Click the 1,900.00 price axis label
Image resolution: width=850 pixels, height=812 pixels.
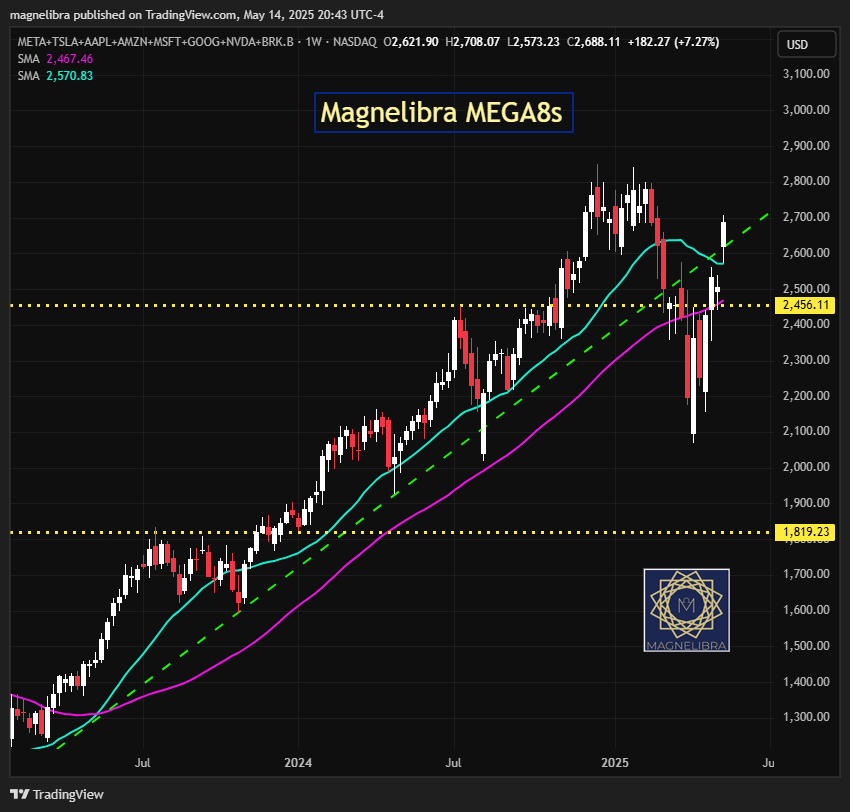806,502
